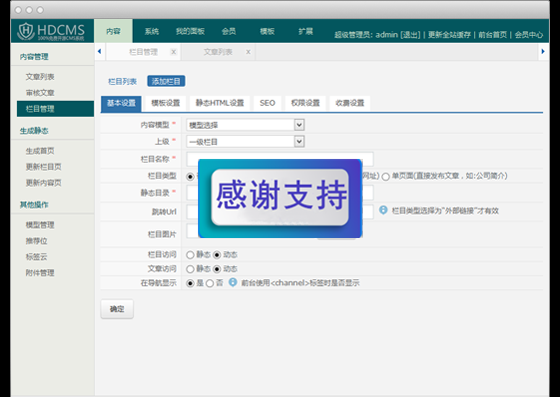This screenshot has height=397, width=560.
Task: Select first 栏目类型 radio option
Action: coord(190,176)
